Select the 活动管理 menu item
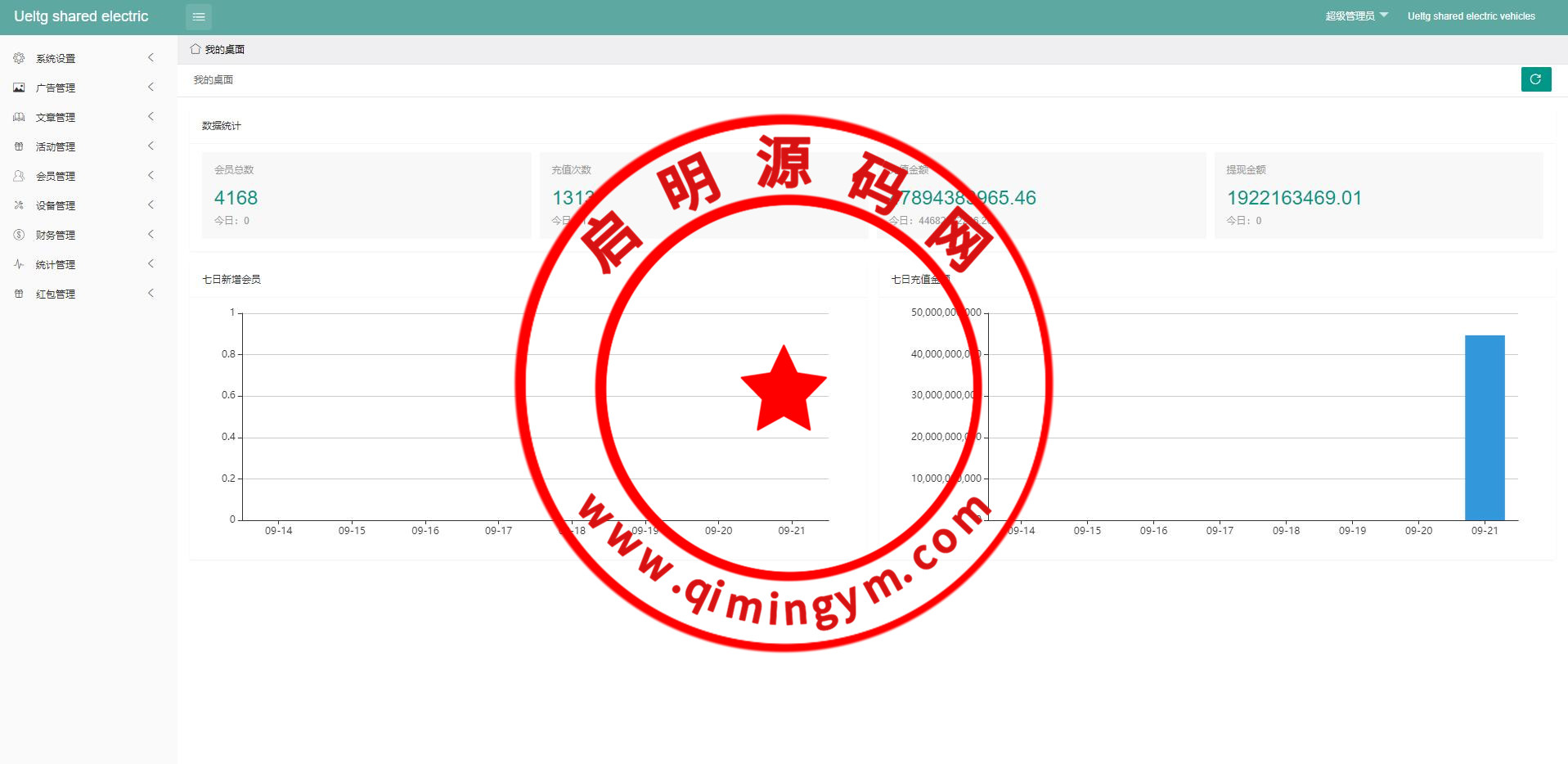The width and height of the screenshot is (1568, 764). (x=56, y=146)
